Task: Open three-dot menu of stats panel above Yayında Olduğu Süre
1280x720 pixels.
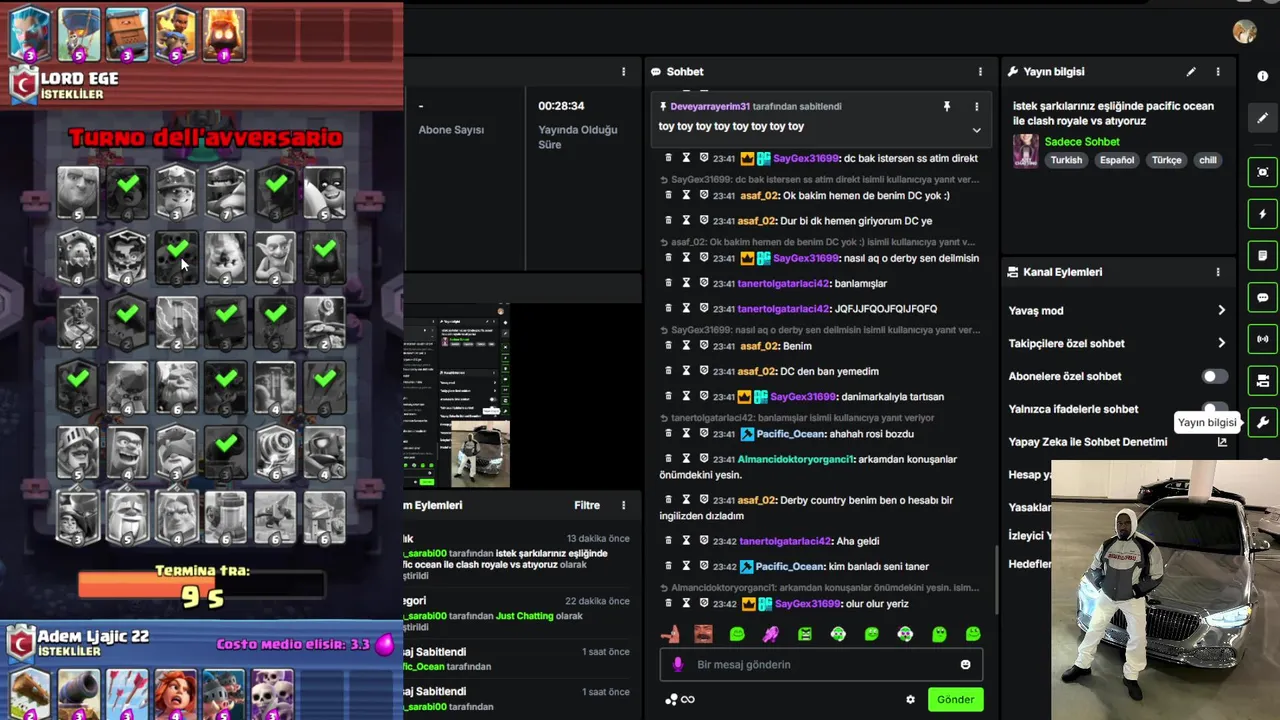Action: pos(623,72)
